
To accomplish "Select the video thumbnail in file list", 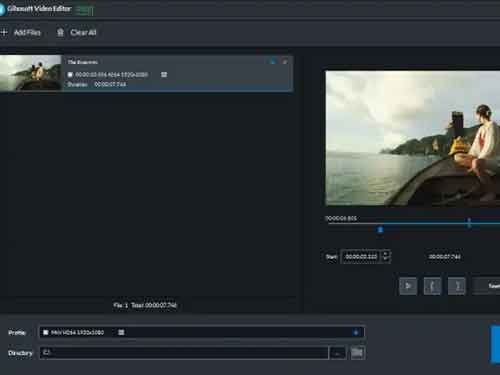I will click(x=31, y=73).
